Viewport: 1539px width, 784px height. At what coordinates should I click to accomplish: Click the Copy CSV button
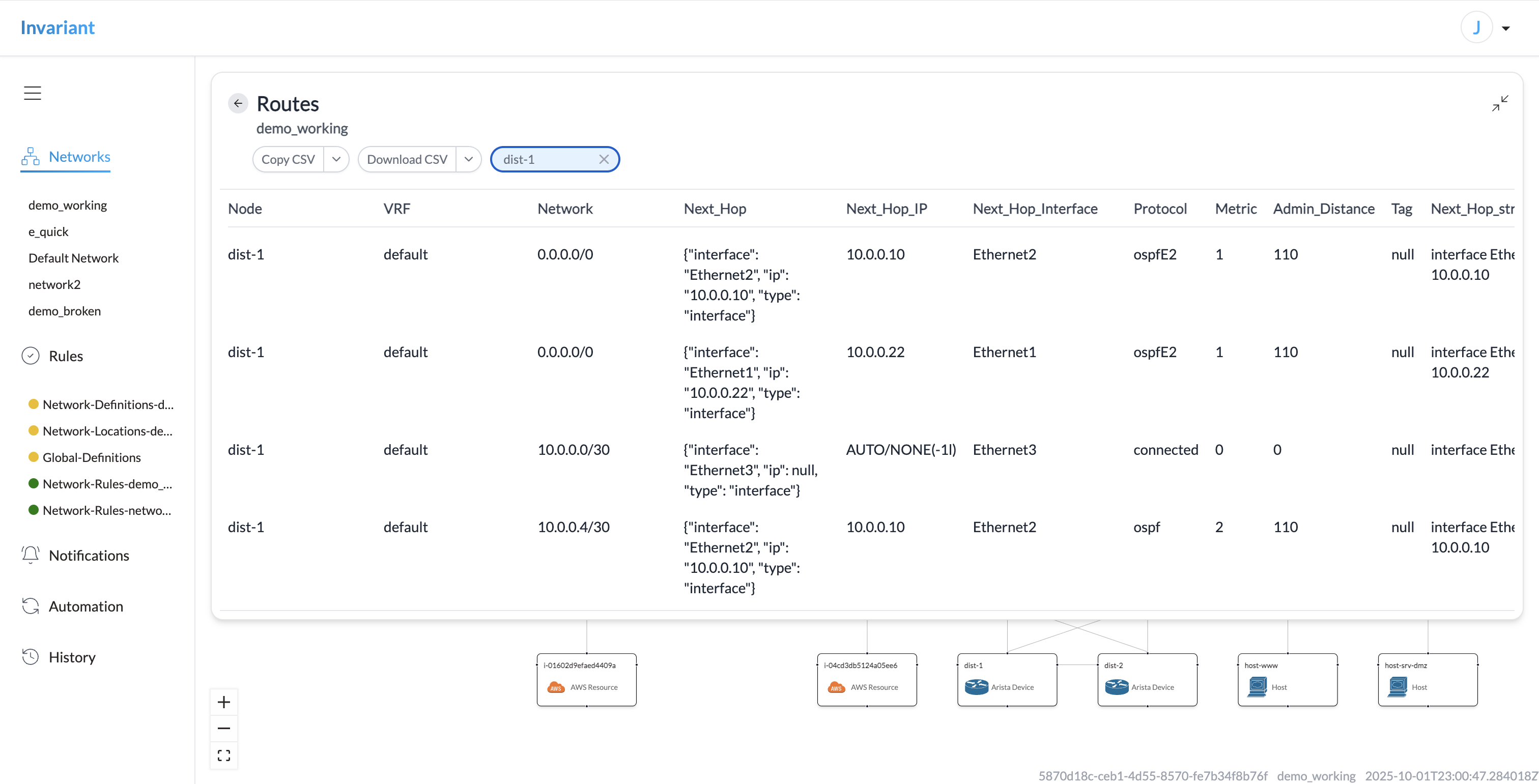[x=288, y=159]
